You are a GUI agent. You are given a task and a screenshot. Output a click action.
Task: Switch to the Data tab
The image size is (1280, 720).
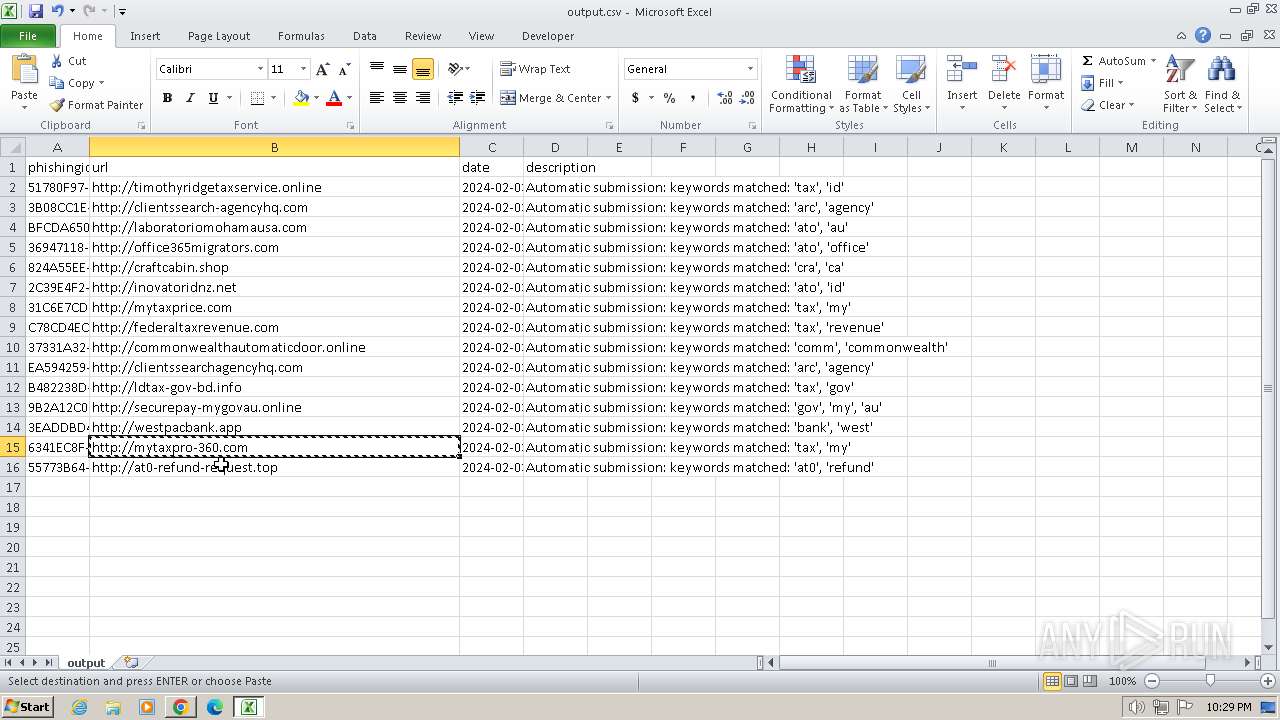click(365, 36)
